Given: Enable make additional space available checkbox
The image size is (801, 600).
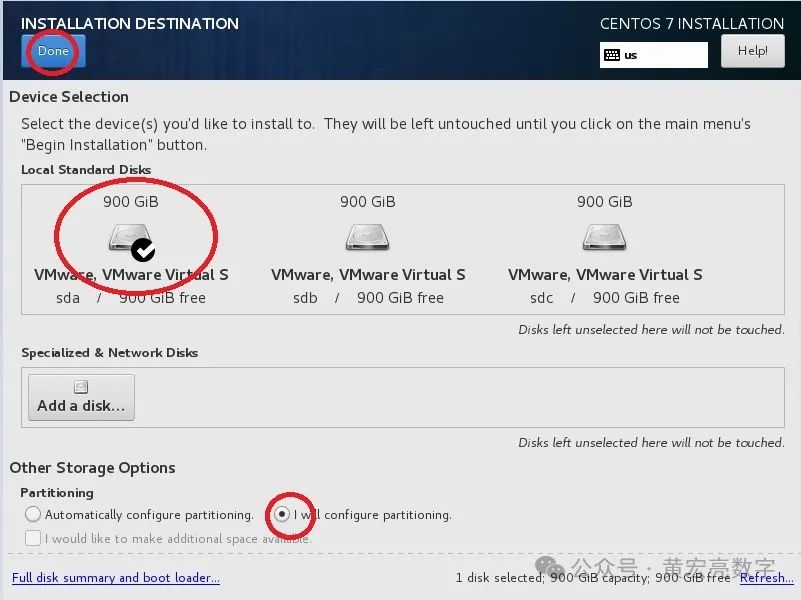Looking at the screenshot, I should coord(33,538).
